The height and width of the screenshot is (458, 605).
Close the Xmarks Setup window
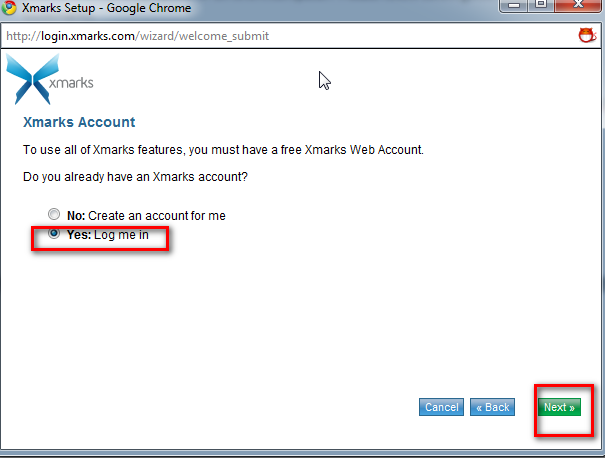578,5
